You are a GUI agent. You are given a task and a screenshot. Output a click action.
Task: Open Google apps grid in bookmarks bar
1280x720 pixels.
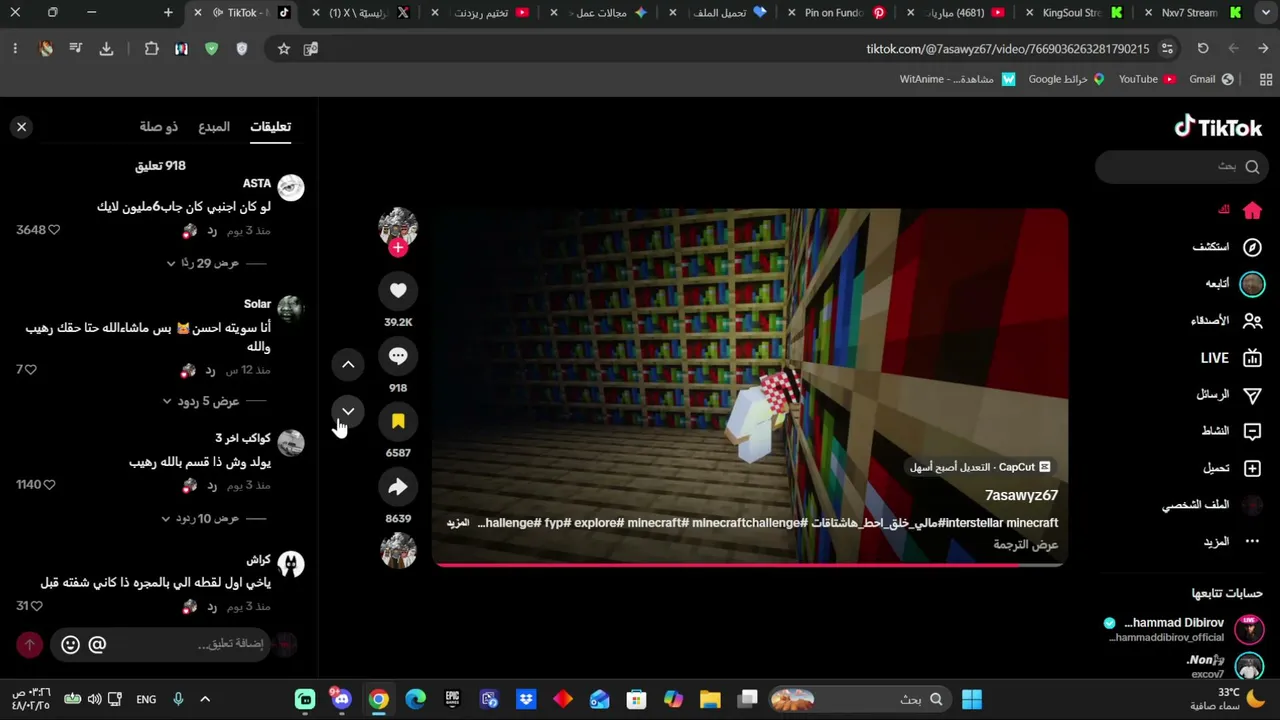(1266, 79)
